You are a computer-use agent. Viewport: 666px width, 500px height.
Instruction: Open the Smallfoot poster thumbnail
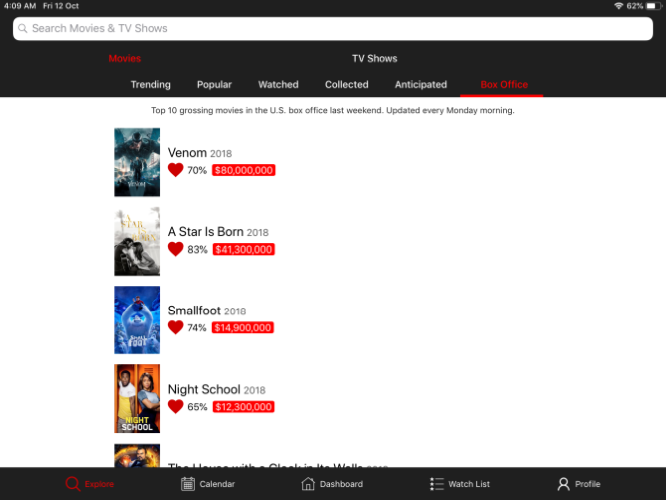(137, 320)
